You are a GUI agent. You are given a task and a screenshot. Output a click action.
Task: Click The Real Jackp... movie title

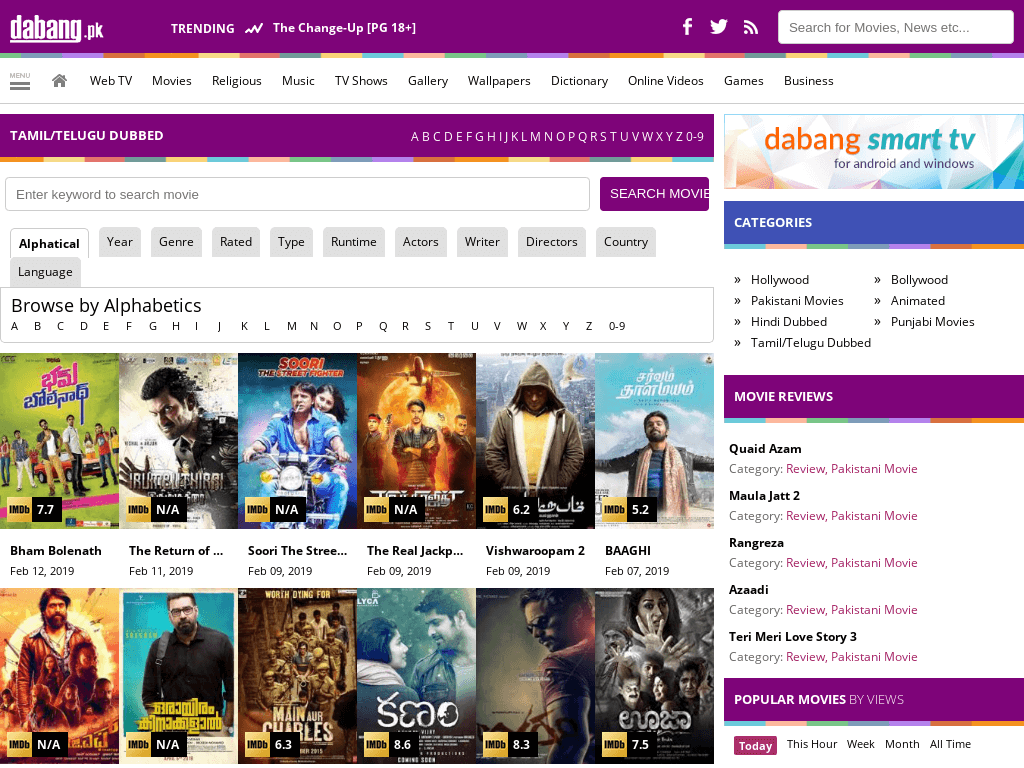415,551
